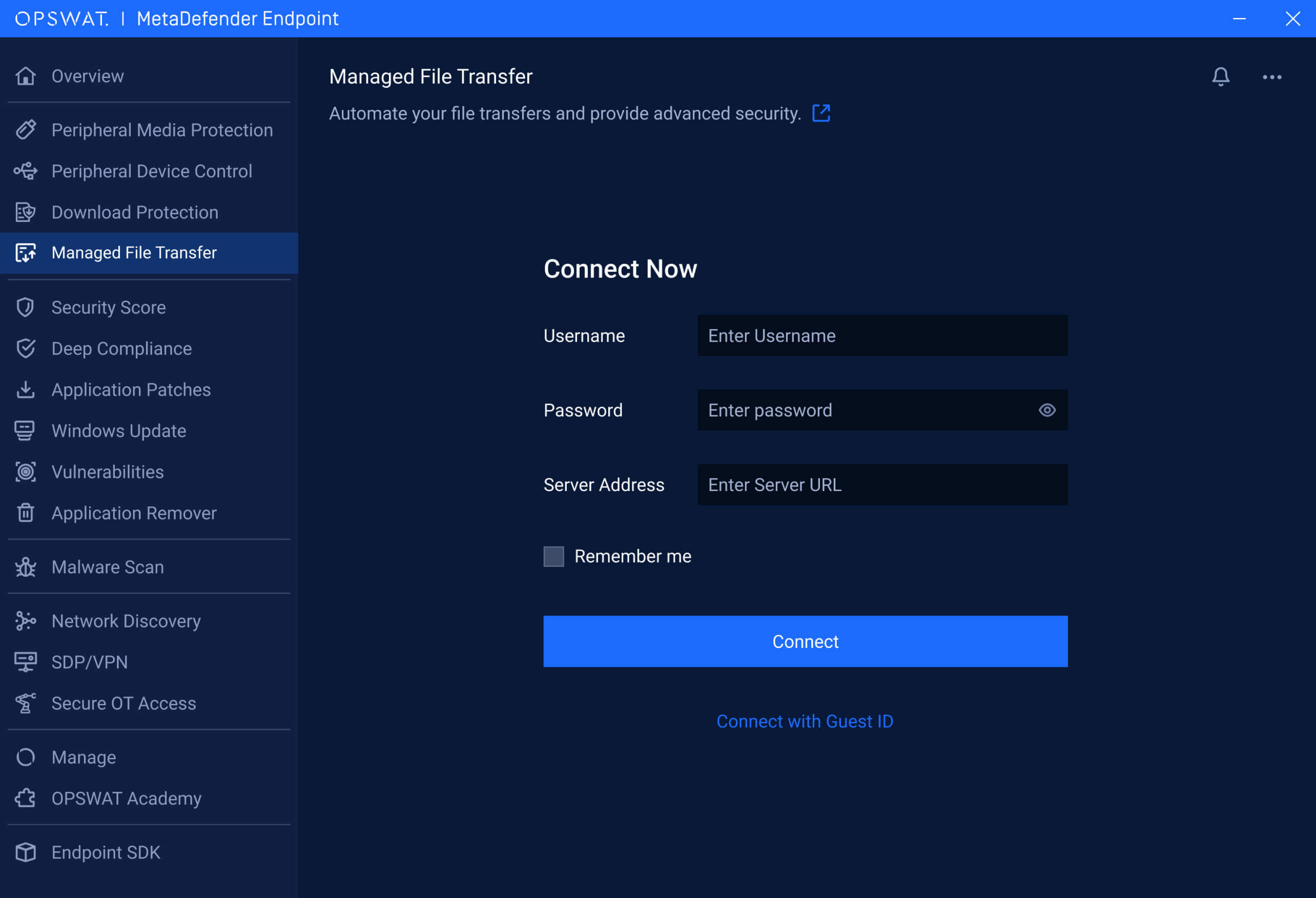
Task: Click the Download Protection shield icon
Action: point(26,212)
